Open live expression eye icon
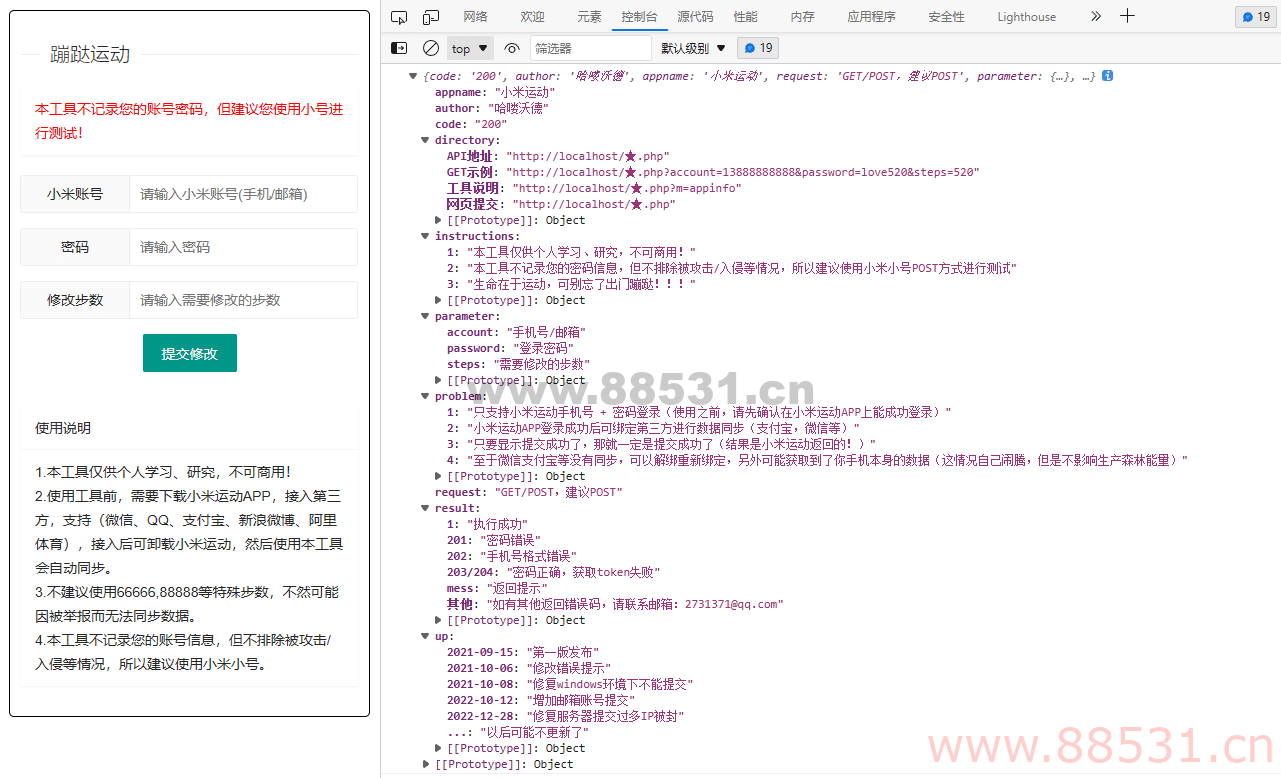The image size is (1281, 778). 512,48
